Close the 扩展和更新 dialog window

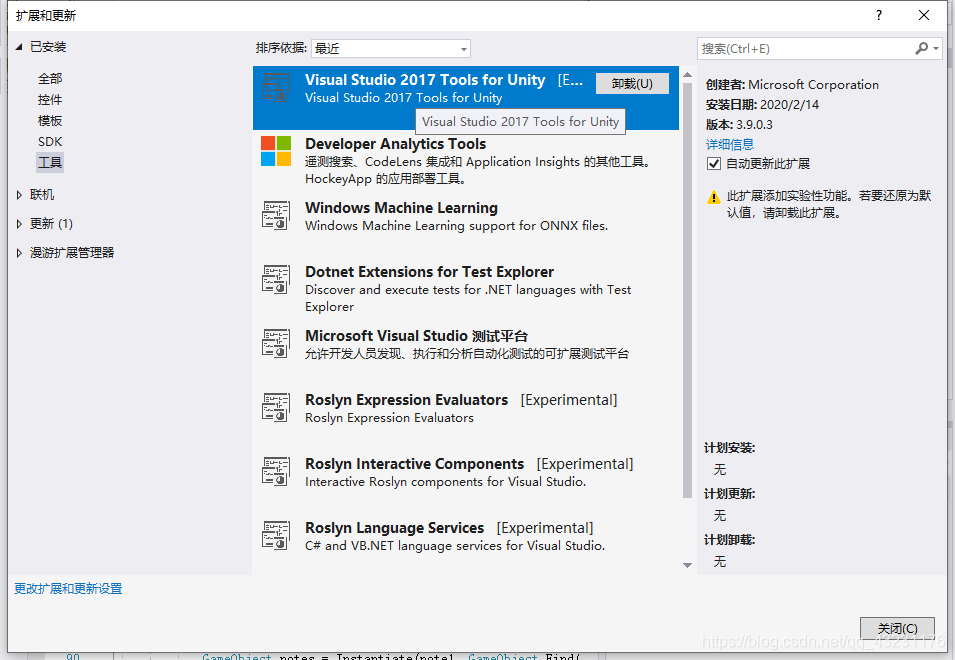click(923, 15)
